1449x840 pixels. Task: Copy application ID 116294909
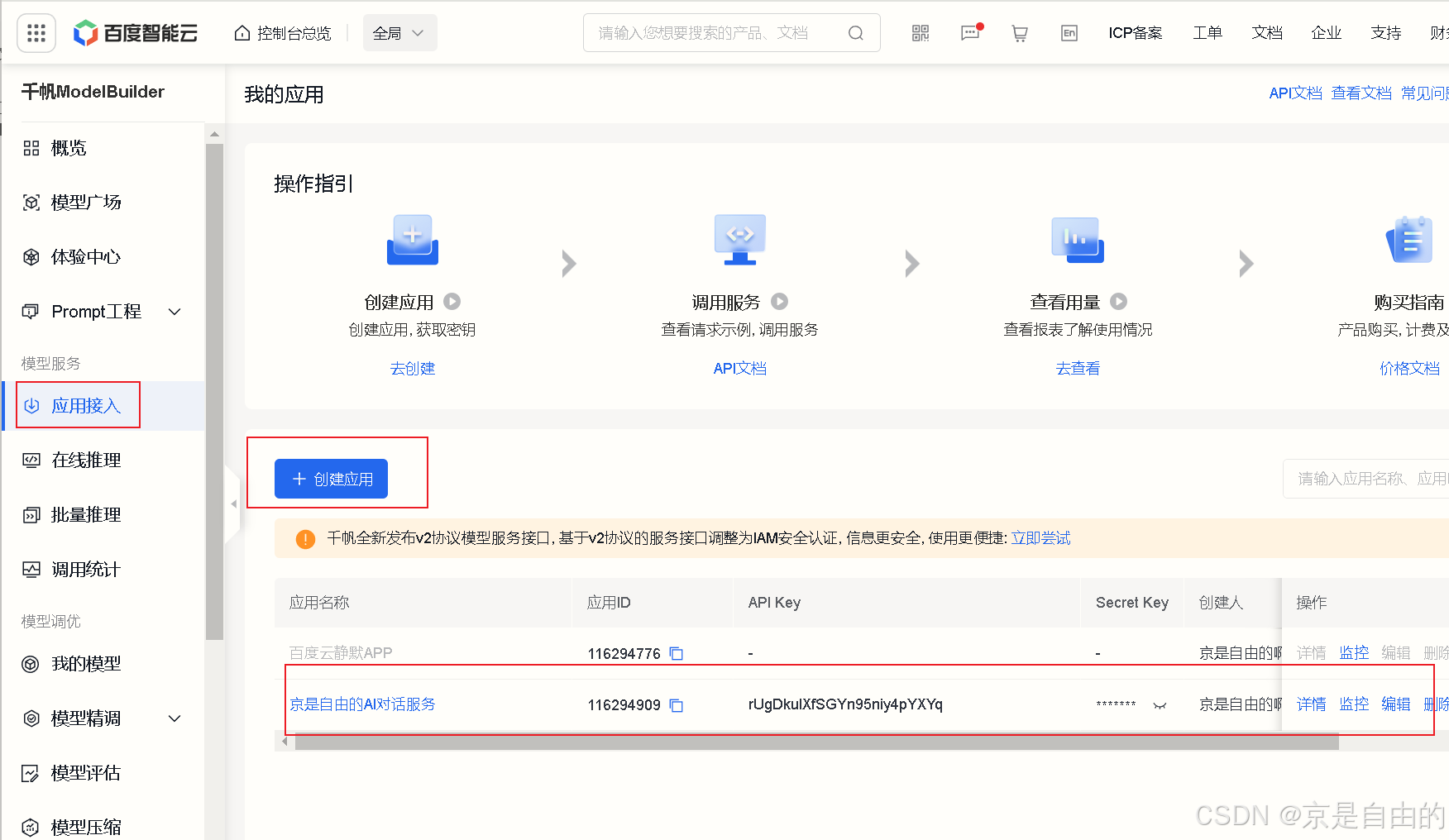point(677,705)
